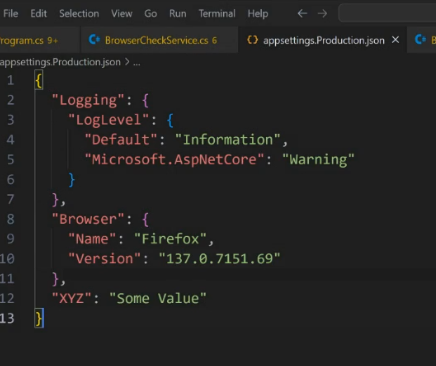Click the command center search box

click(x=387, y=14)
